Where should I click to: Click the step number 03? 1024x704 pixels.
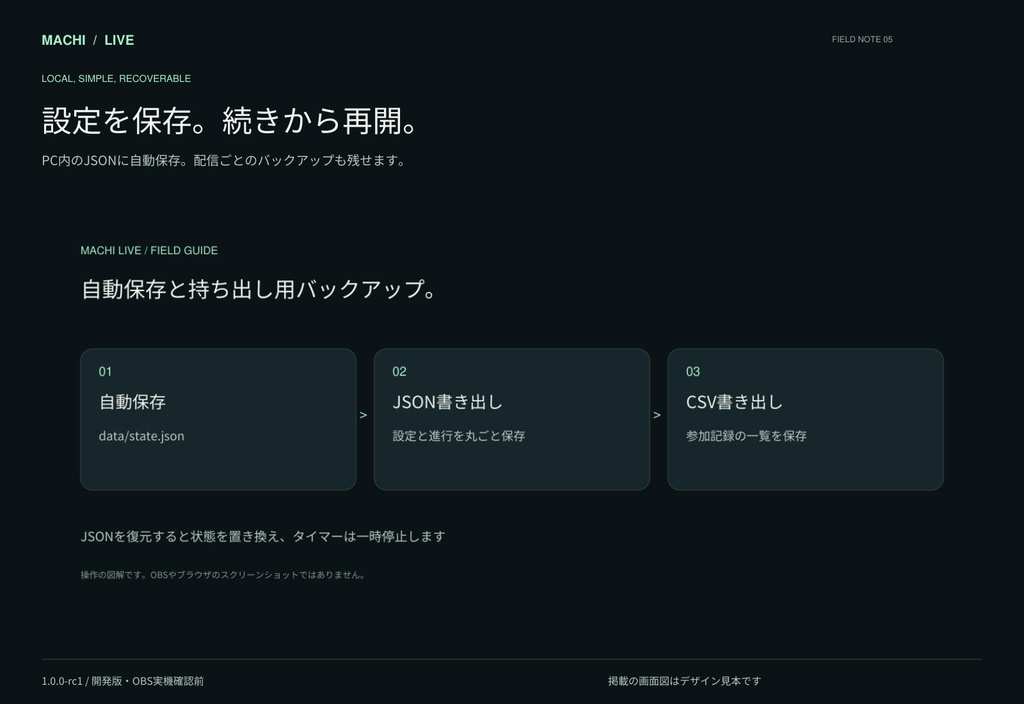[693, 372]
